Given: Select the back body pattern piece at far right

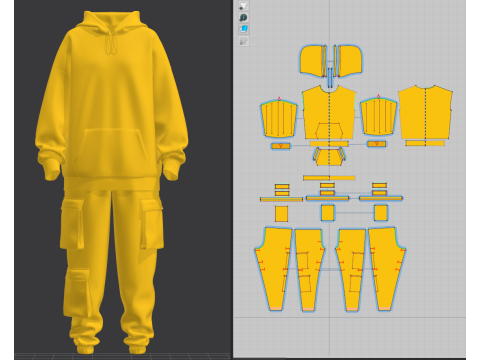Looking at the screenshot, I should tap(425, 112).
